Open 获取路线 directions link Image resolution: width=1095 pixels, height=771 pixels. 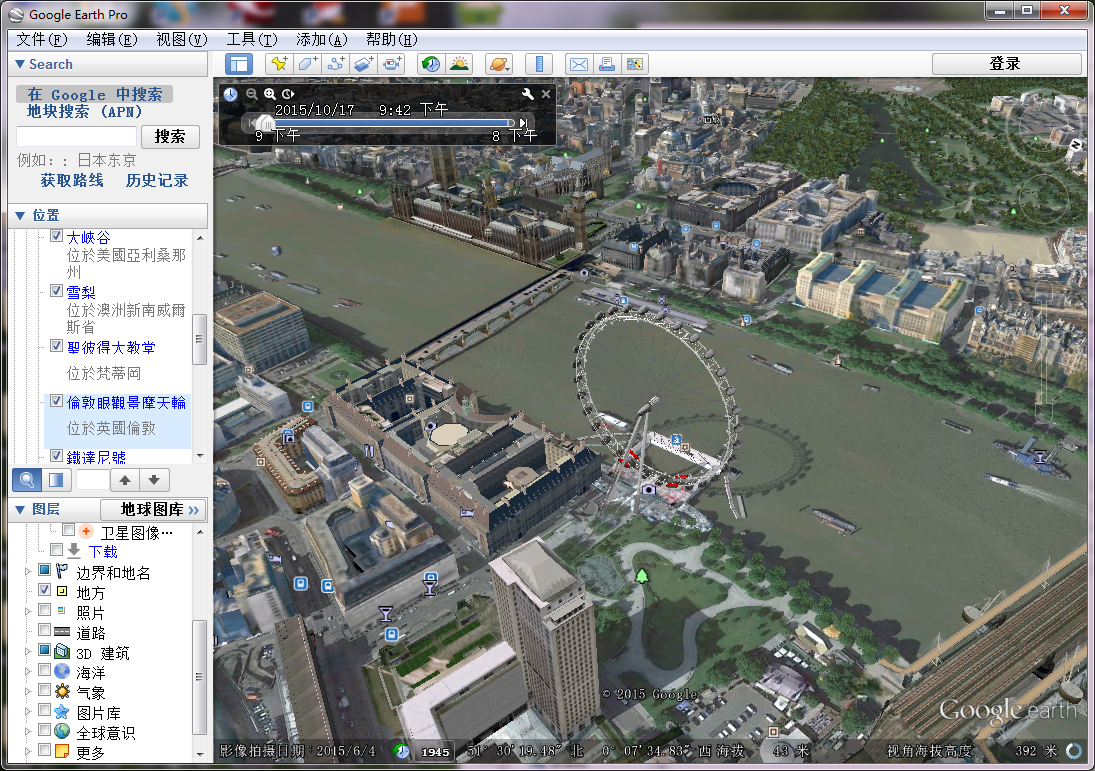[72, 180]
